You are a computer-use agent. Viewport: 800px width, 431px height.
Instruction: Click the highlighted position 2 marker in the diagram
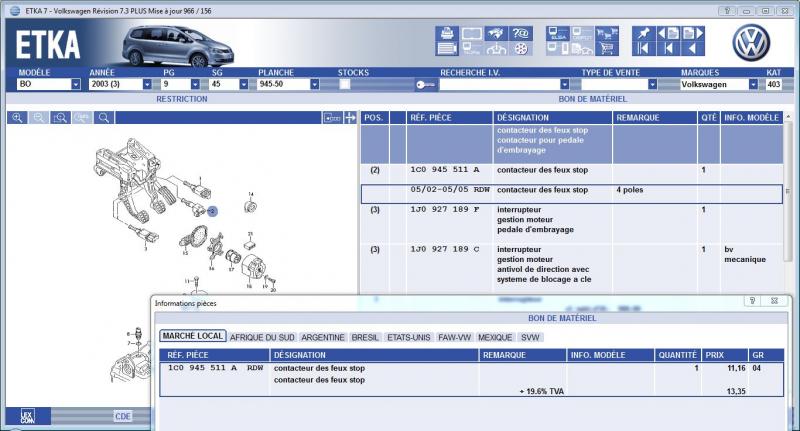pyautogui.click(x=212, y=211)
